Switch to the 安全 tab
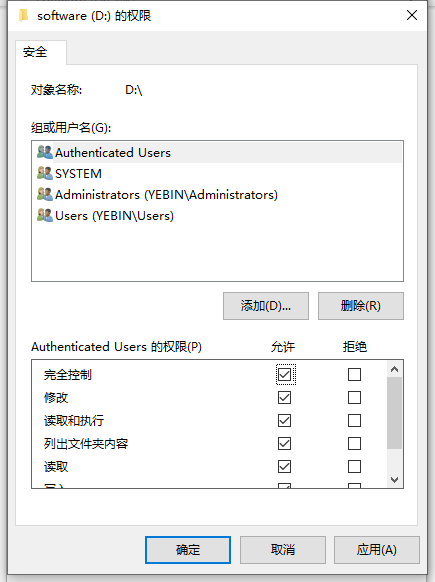The width and height of the screenshot is (435, 582). tap(35, 52)
